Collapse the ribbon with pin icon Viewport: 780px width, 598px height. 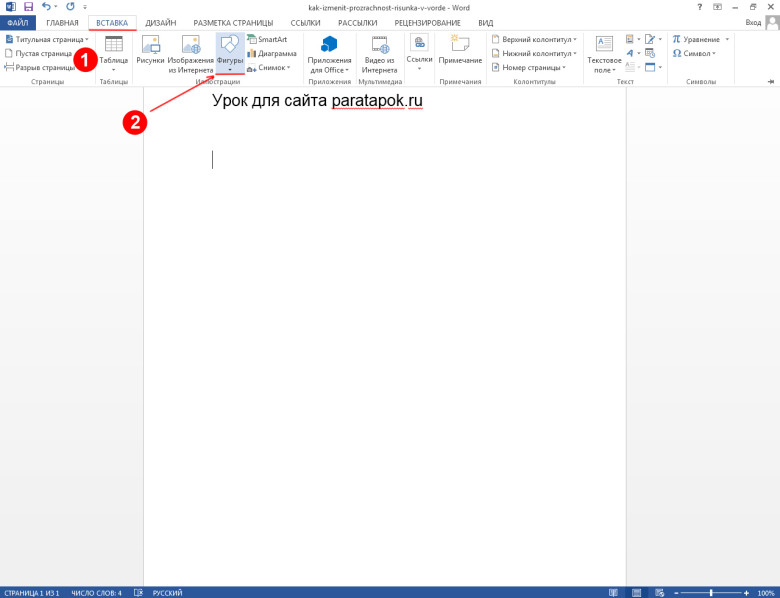tap(768, 80)
